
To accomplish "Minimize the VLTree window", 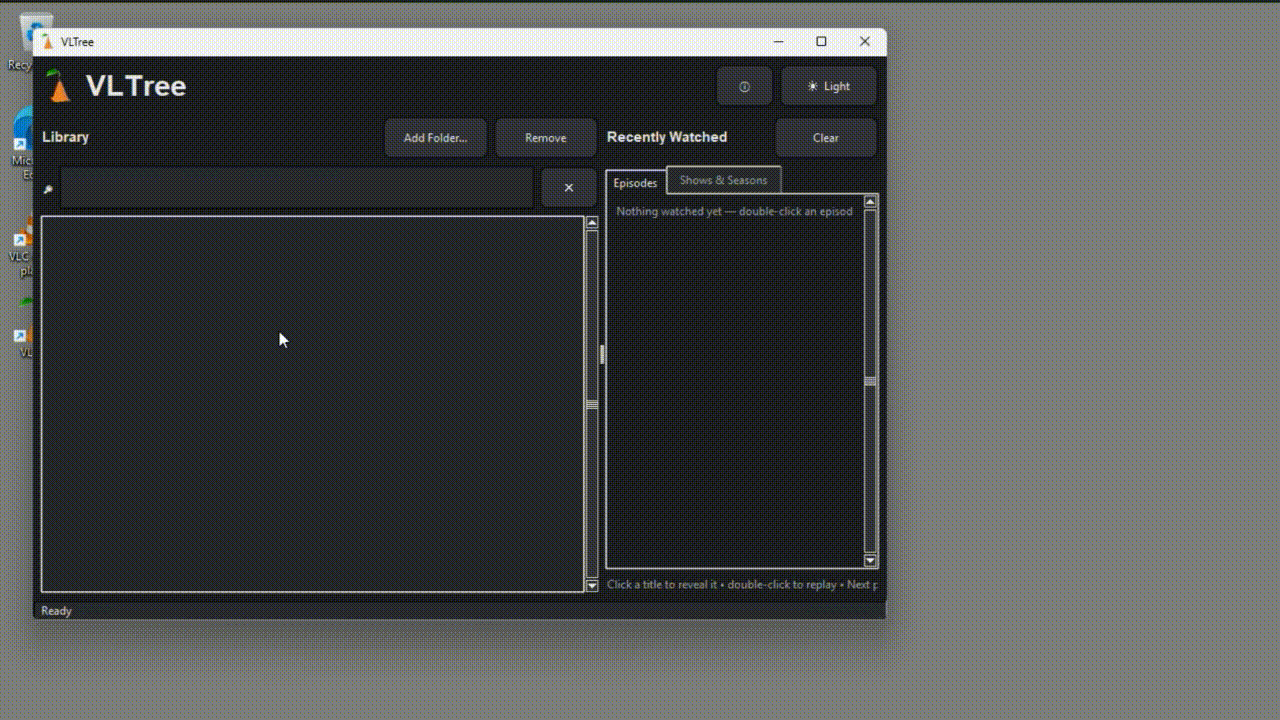I will [x=779, y=42].
